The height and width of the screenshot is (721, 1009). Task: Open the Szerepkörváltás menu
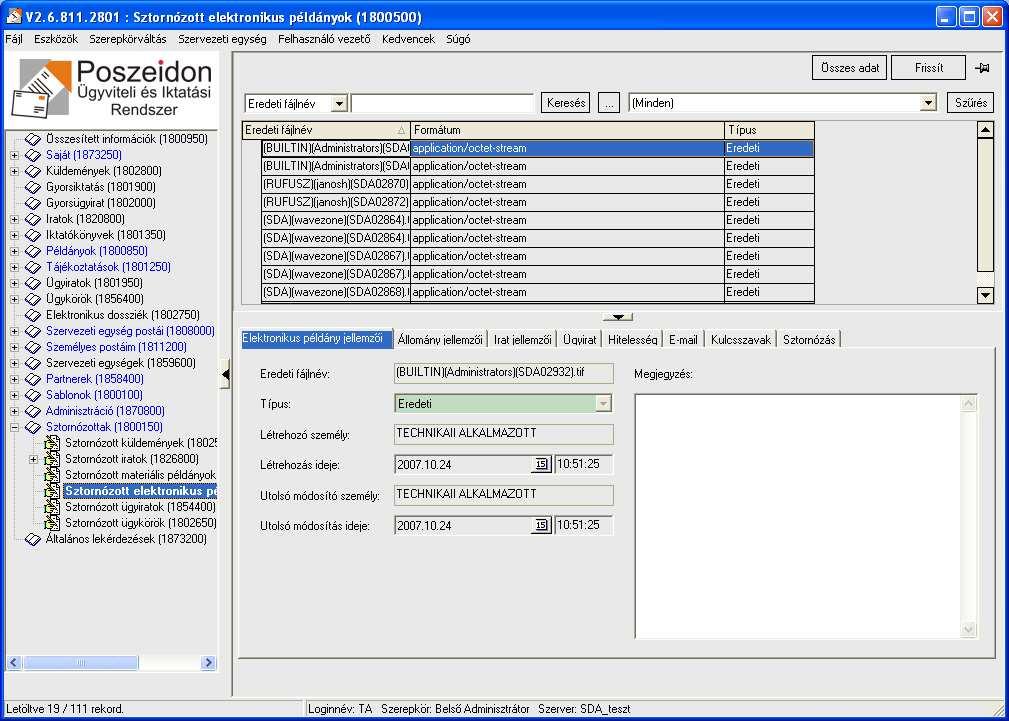click(x=127, y=39)
